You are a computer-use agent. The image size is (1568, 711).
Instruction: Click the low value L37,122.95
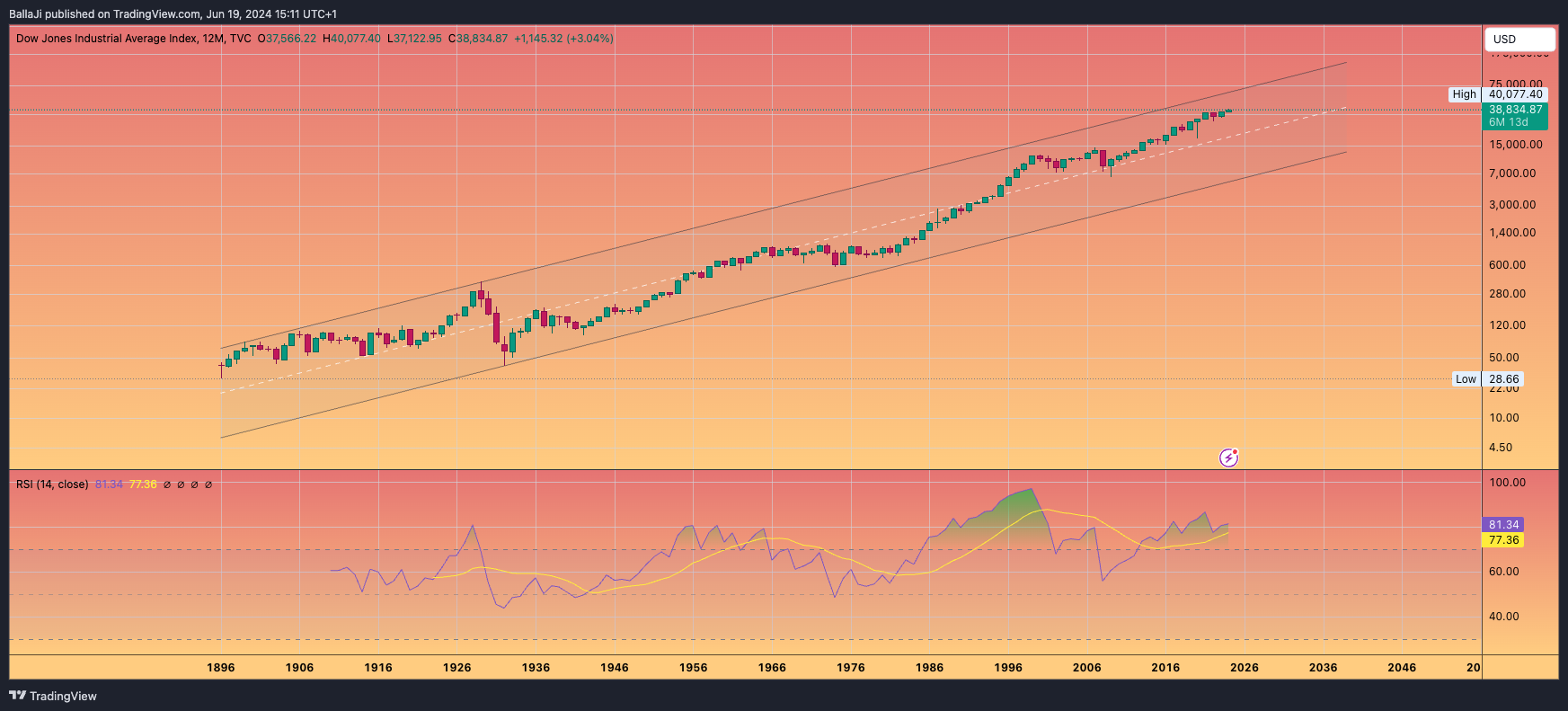point(414,39)
